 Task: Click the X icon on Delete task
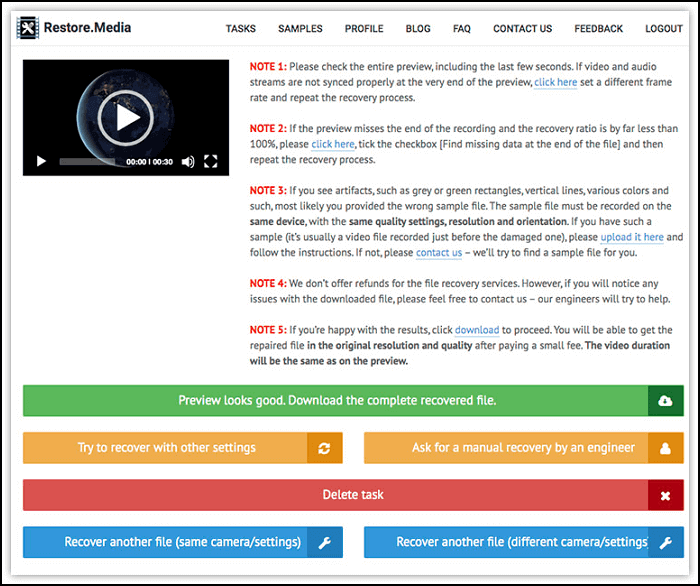coord(666,495)
